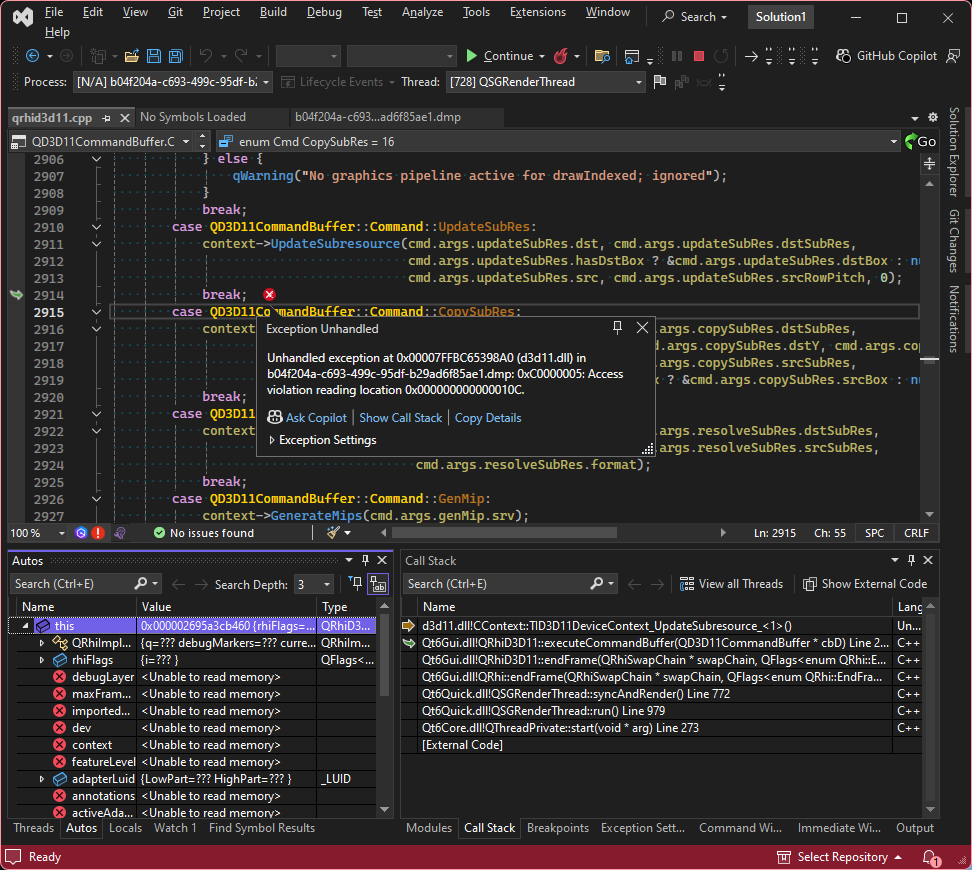Click the red error indicator in editor status
The image size is (972, 870).
point(98,533)
